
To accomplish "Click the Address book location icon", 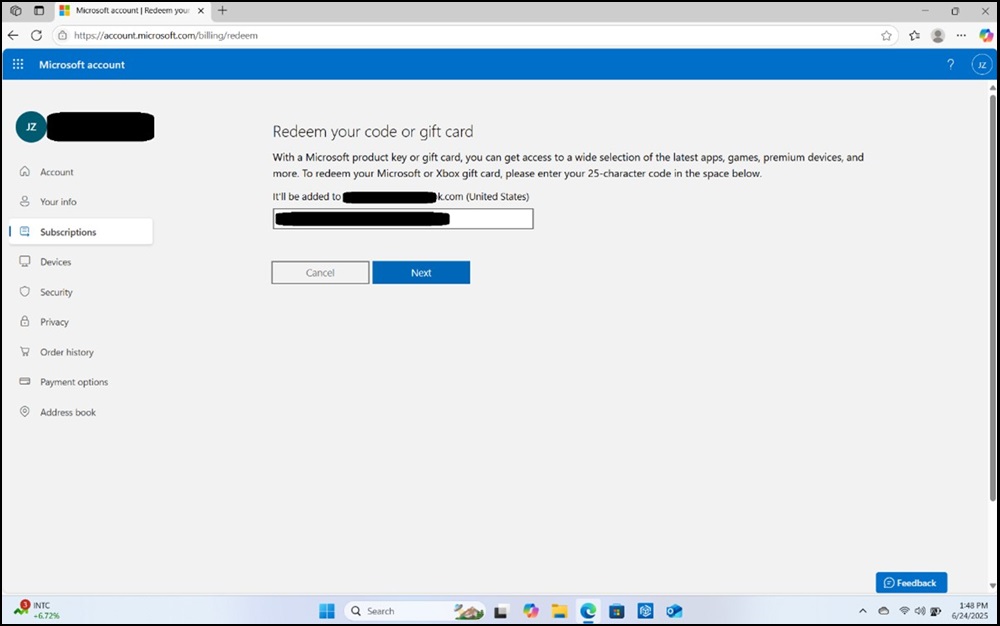I will 23,412.
